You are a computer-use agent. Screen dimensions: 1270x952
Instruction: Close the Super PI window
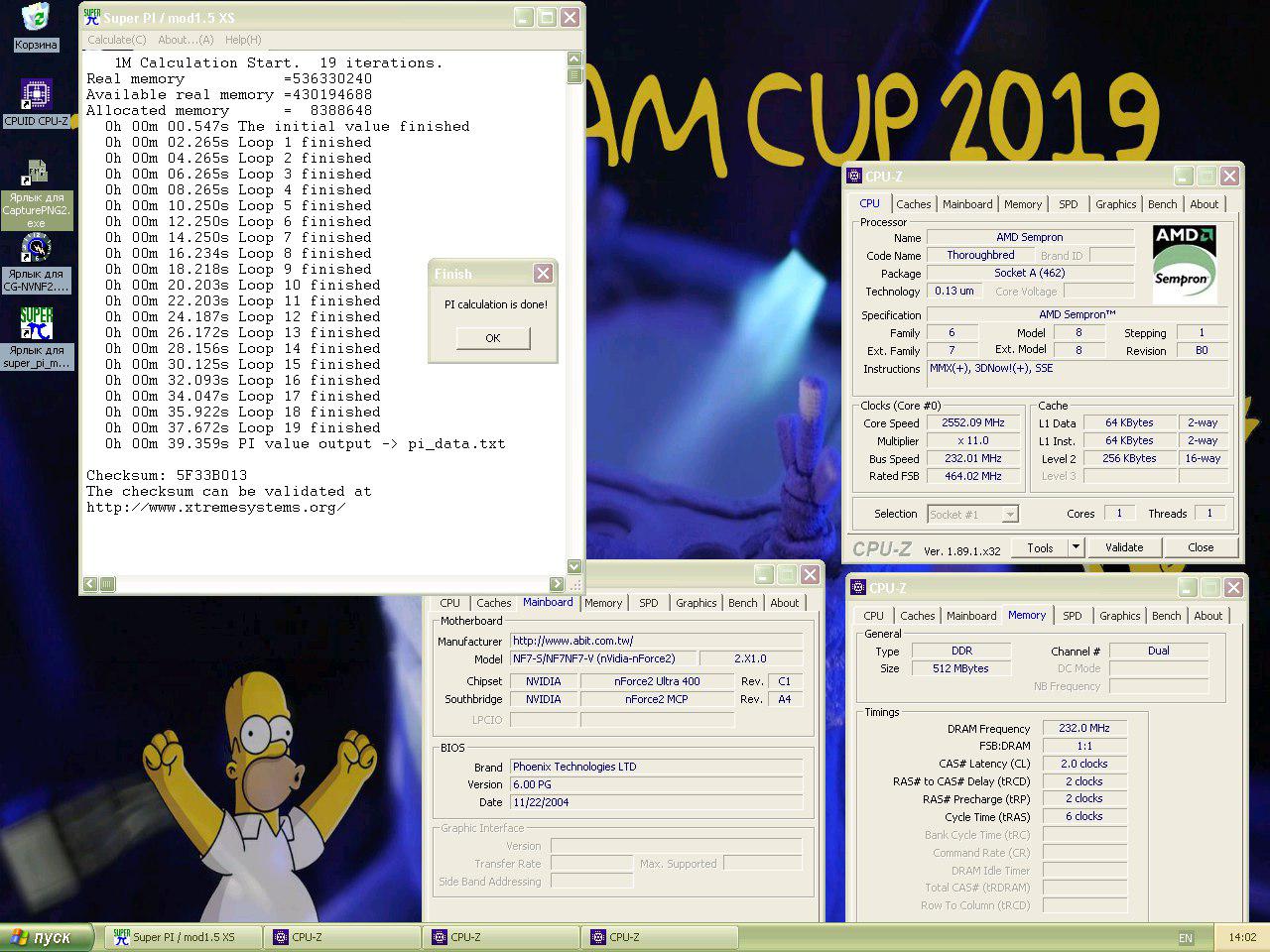(570, 17)
